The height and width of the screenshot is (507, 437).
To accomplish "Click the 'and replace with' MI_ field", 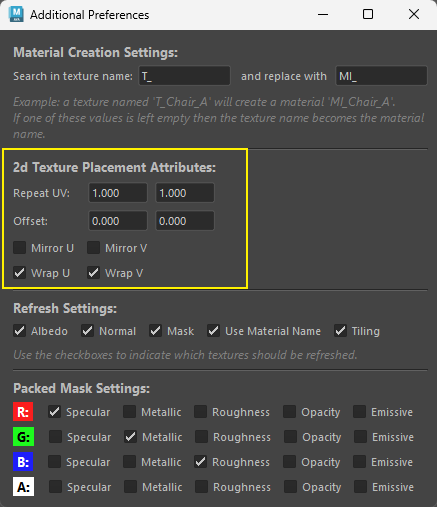I will tap(381, 76).
